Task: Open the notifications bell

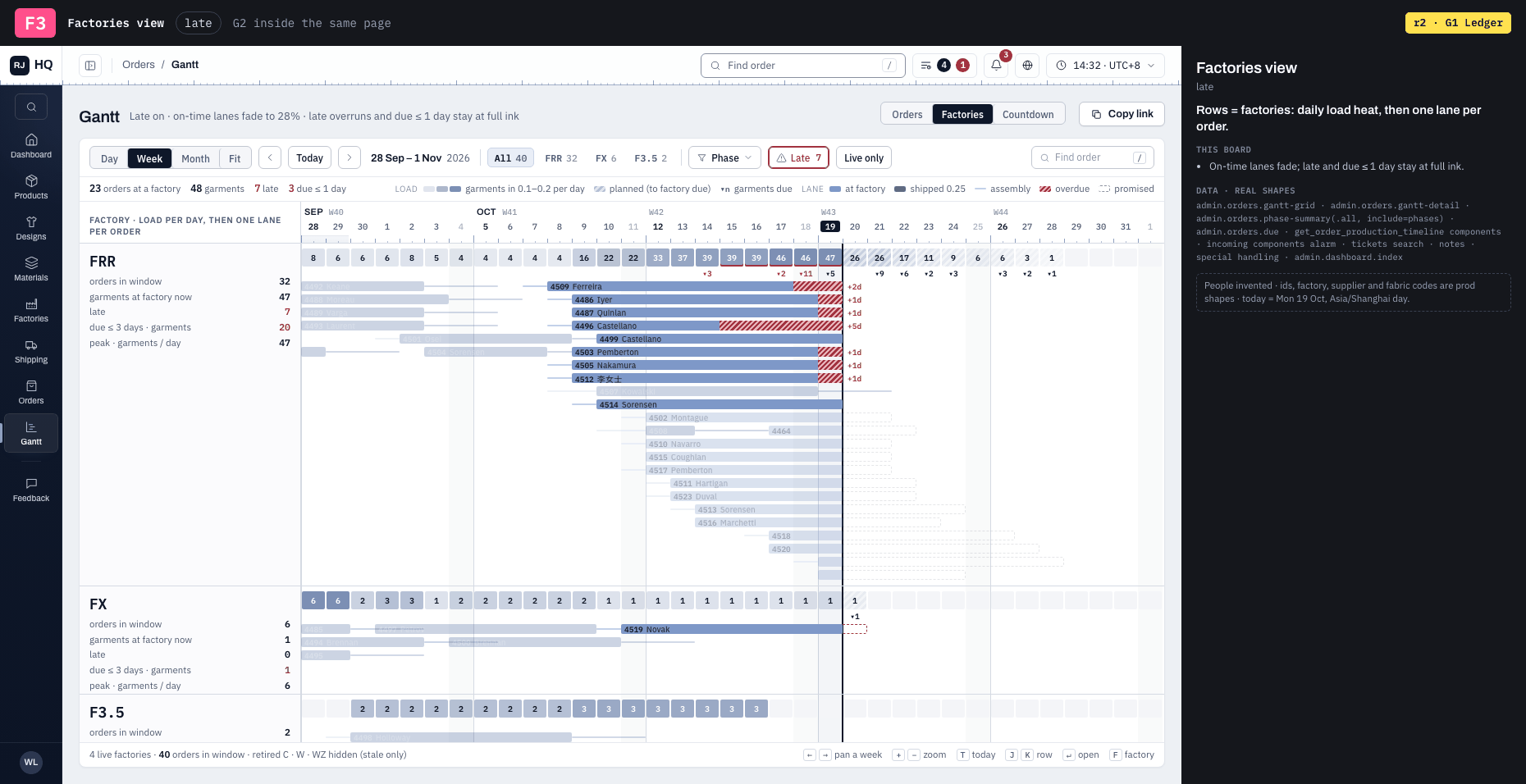Action: click(996, 66)
